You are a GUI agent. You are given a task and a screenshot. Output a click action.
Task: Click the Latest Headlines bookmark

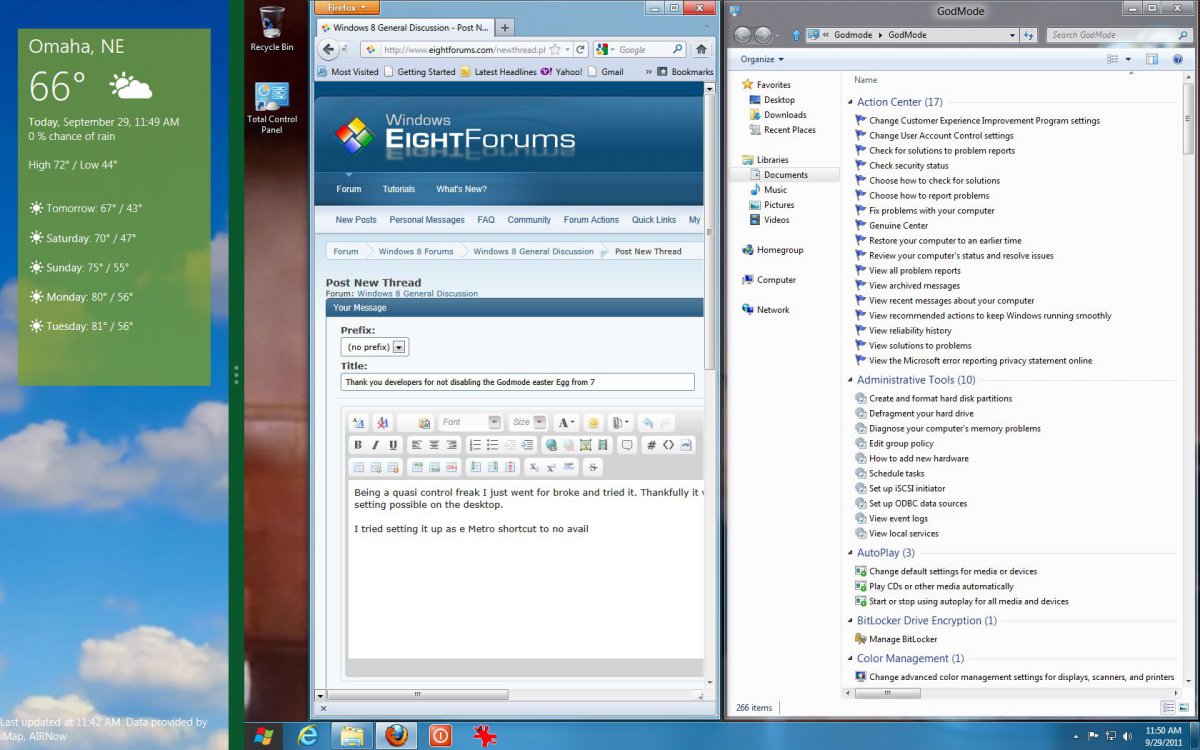498,72
